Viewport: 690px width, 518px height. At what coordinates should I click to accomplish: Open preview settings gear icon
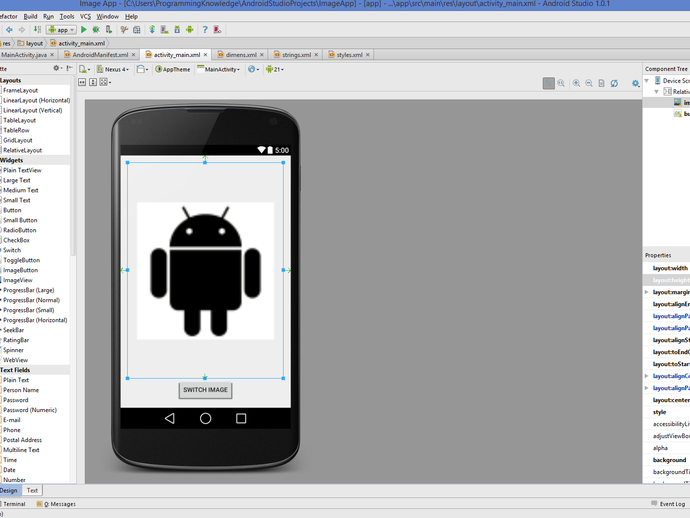[x=635, y=83]
